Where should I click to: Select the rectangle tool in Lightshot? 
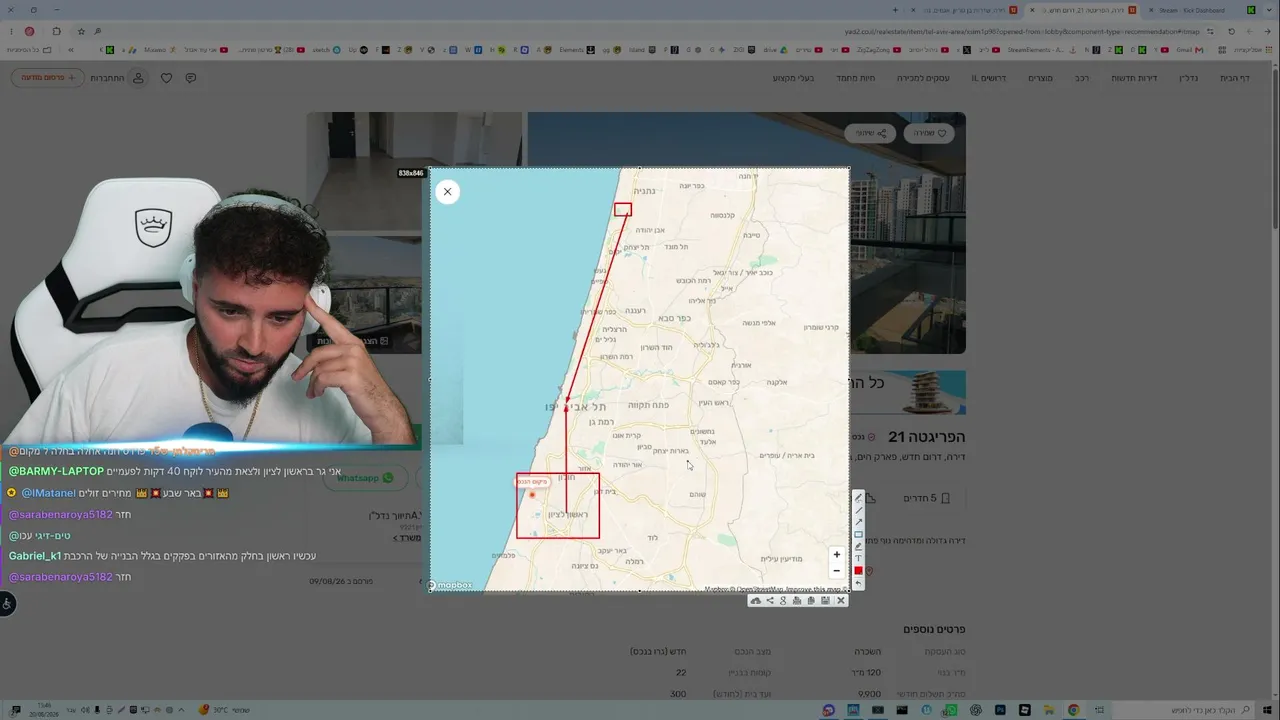click(x=858, y=534)
